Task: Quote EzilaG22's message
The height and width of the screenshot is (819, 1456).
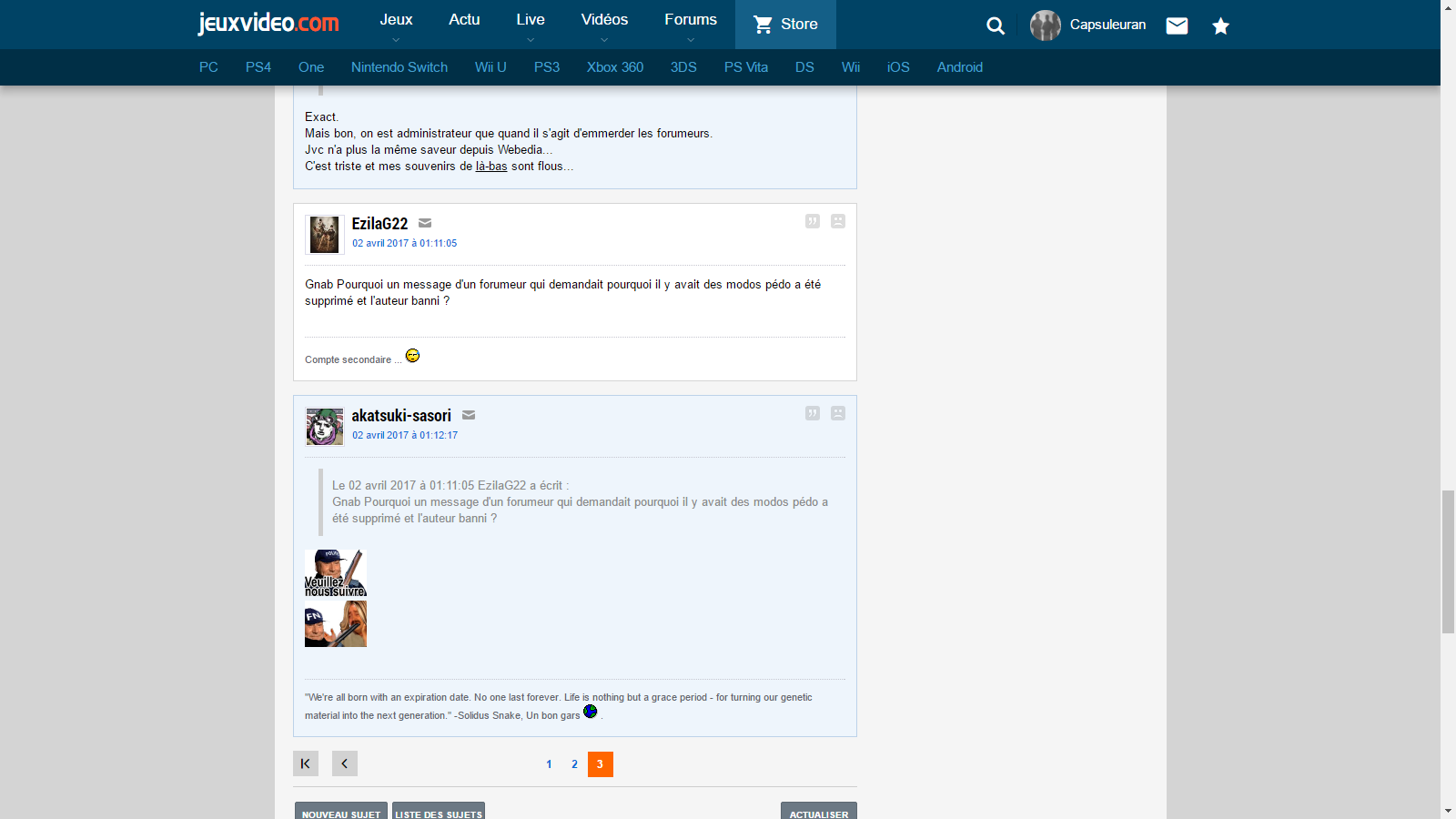Action: point(813,221)
